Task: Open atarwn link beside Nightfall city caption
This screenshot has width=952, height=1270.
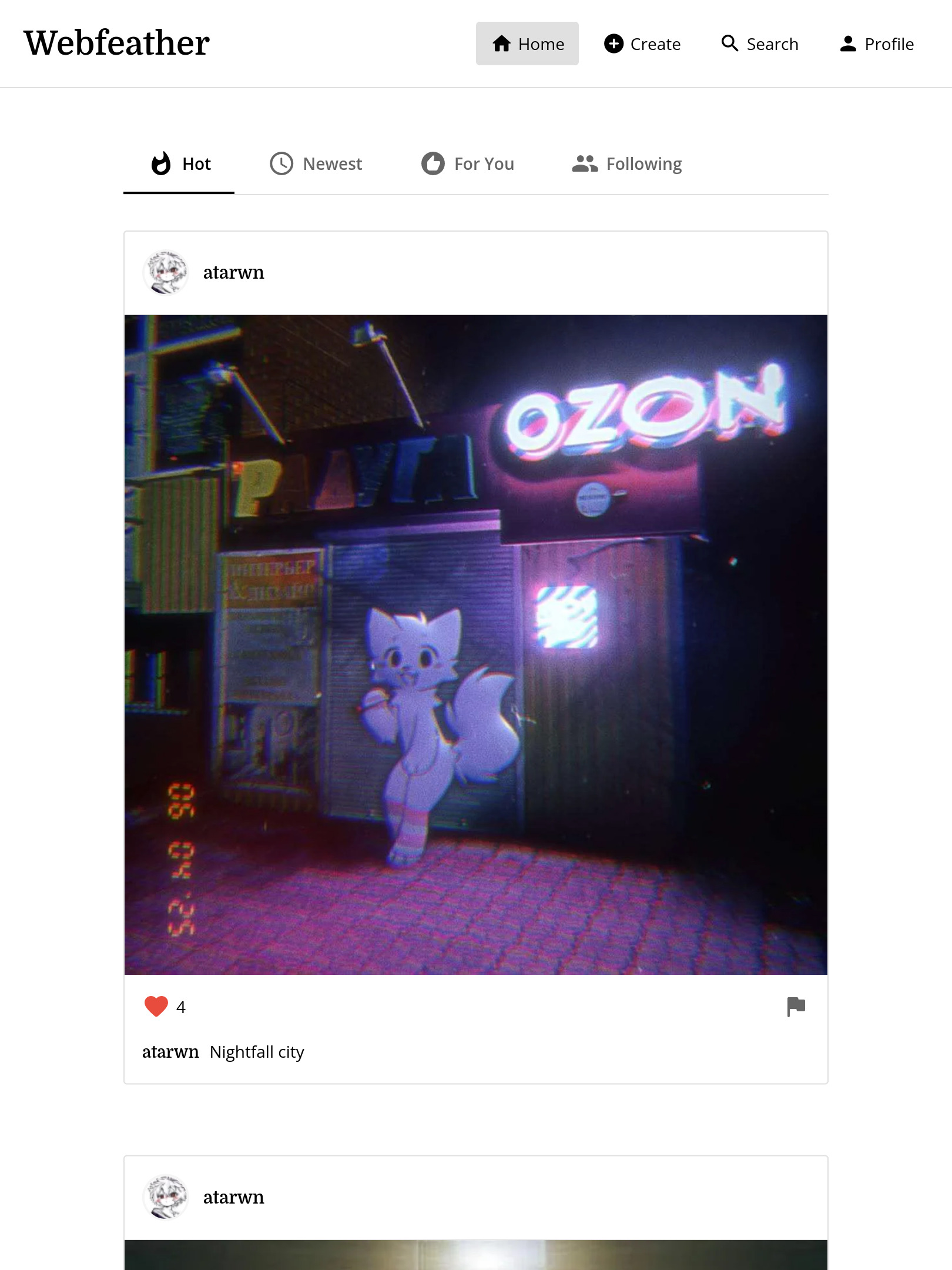Action: (x=170, y=1052)
